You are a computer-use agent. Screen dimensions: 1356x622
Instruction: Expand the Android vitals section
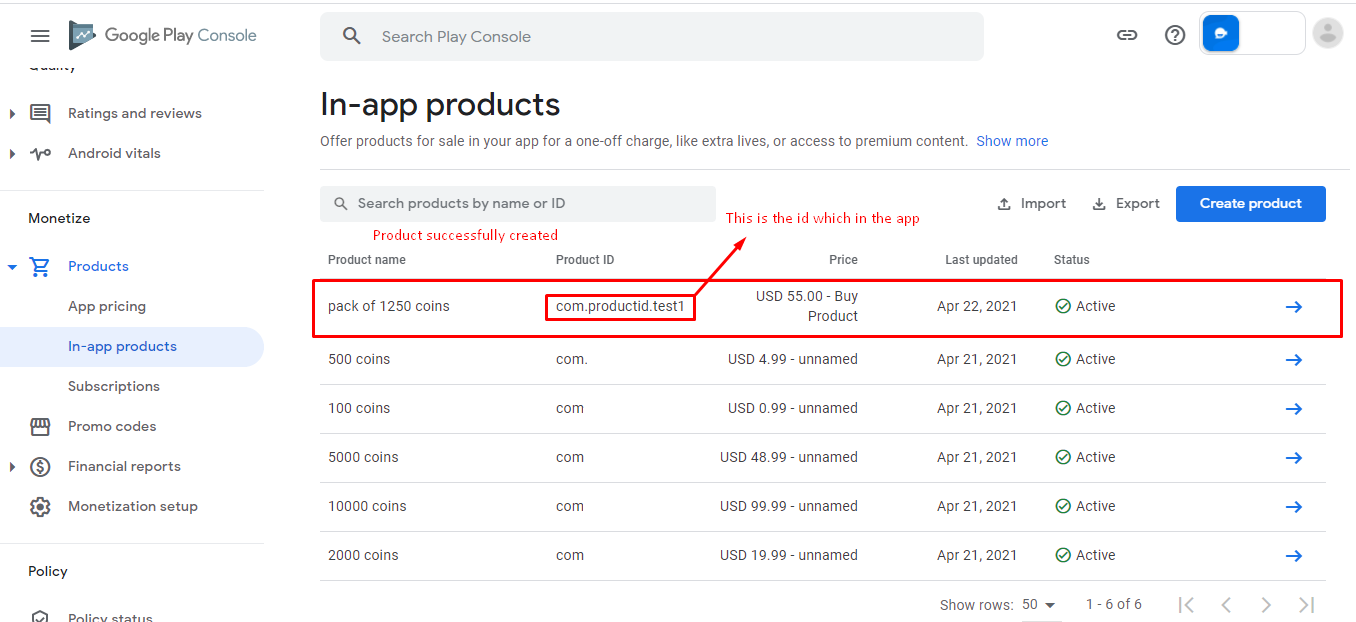tap(12, 154)
